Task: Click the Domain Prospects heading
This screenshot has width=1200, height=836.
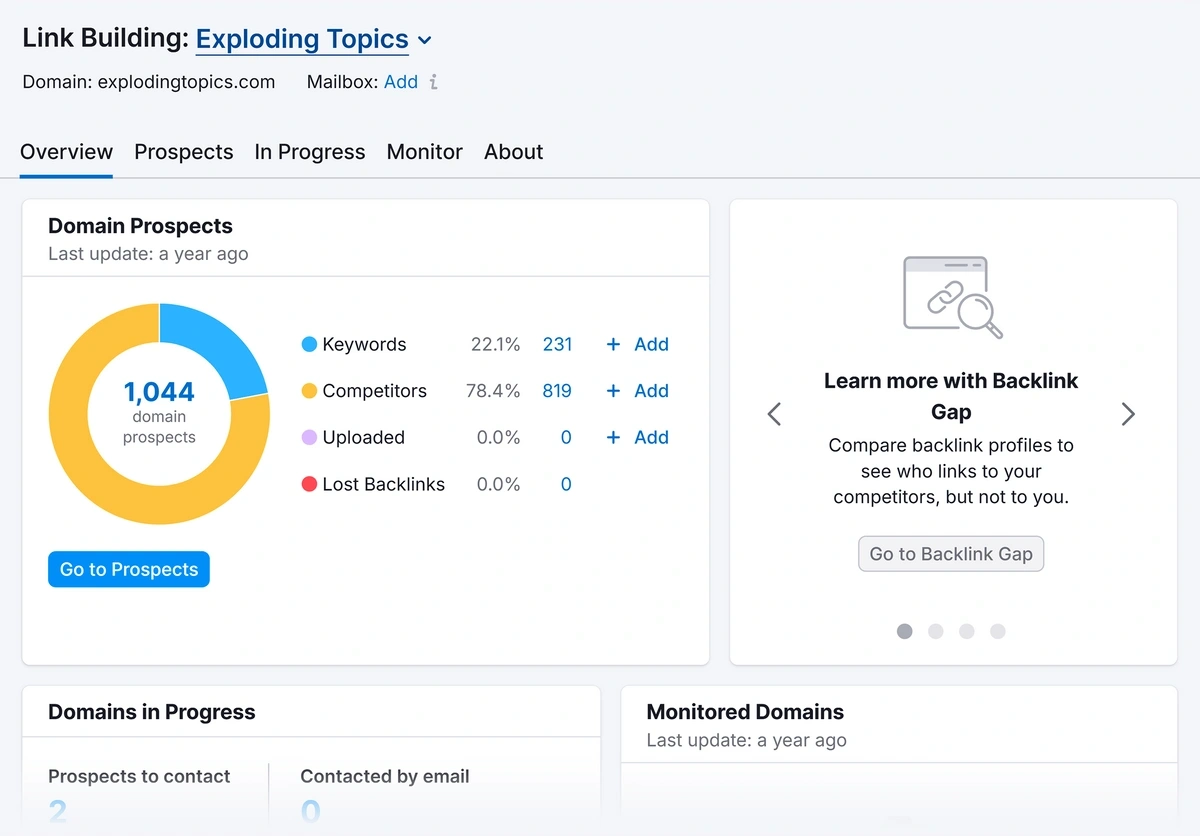Action: pyautogui.click(x=140, y=226)
